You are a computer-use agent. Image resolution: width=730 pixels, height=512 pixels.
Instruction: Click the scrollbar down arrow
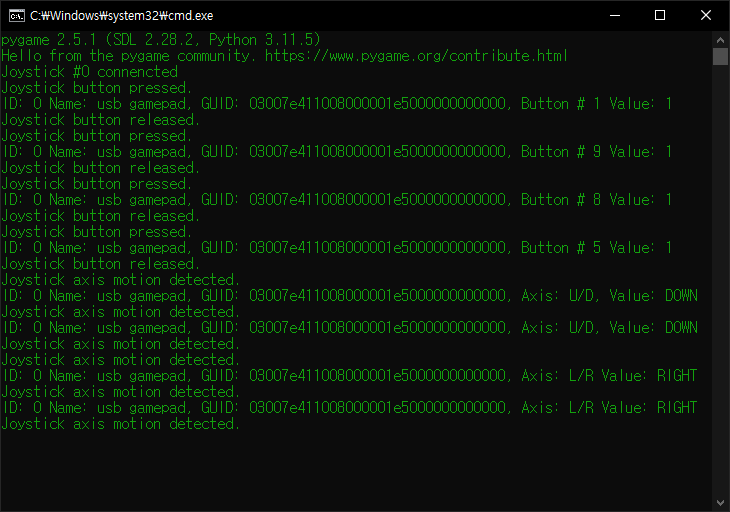click(720, 503)
